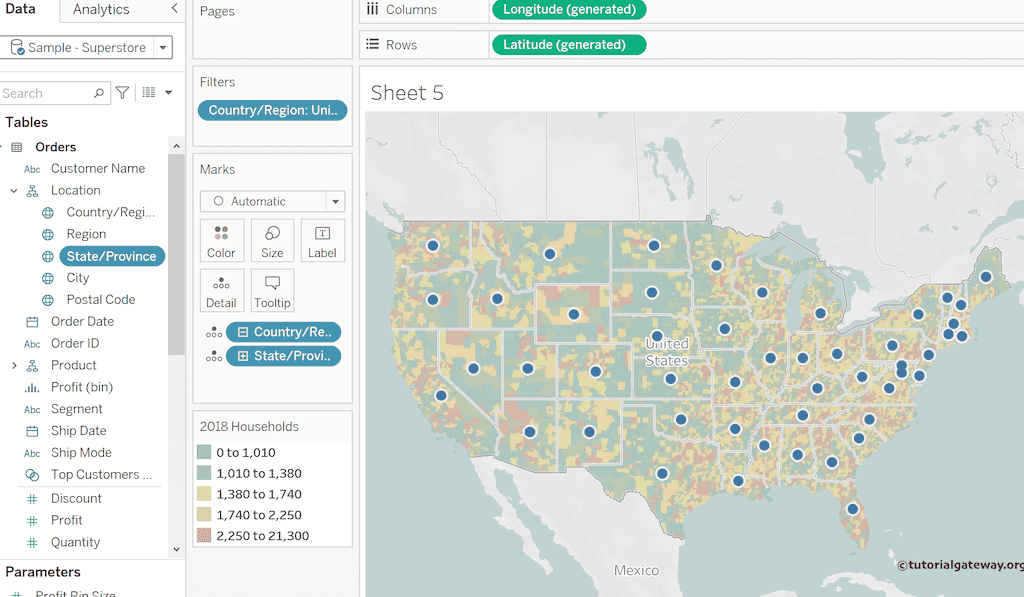Viewport: 1024px width, 597px height.
Task: Collapse the Data pane with arrow icon
Action: point(175,9)
